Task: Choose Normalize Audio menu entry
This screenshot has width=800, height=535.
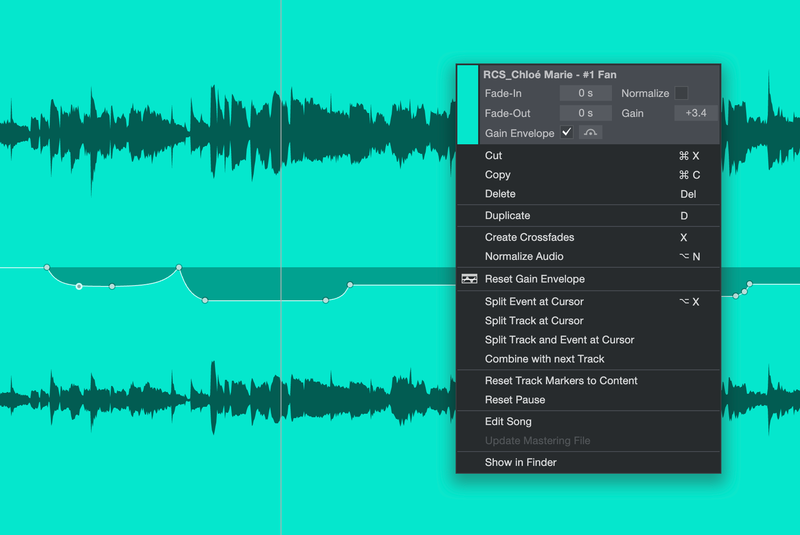Action: (524, 257)
